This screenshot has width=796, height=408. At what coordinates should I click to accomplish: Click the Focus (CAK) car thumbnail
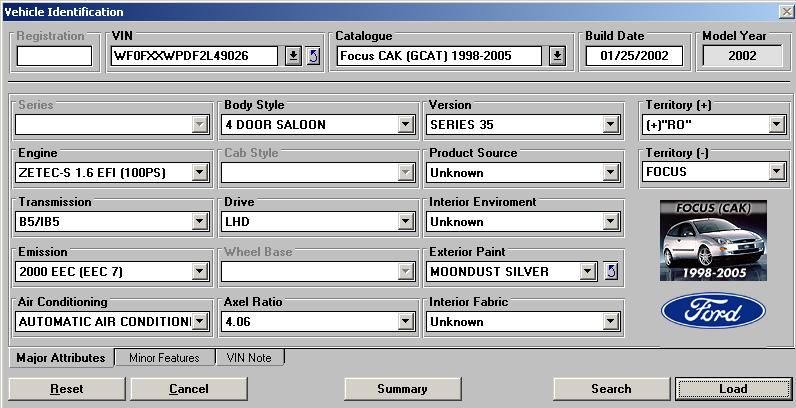point(713,240)
